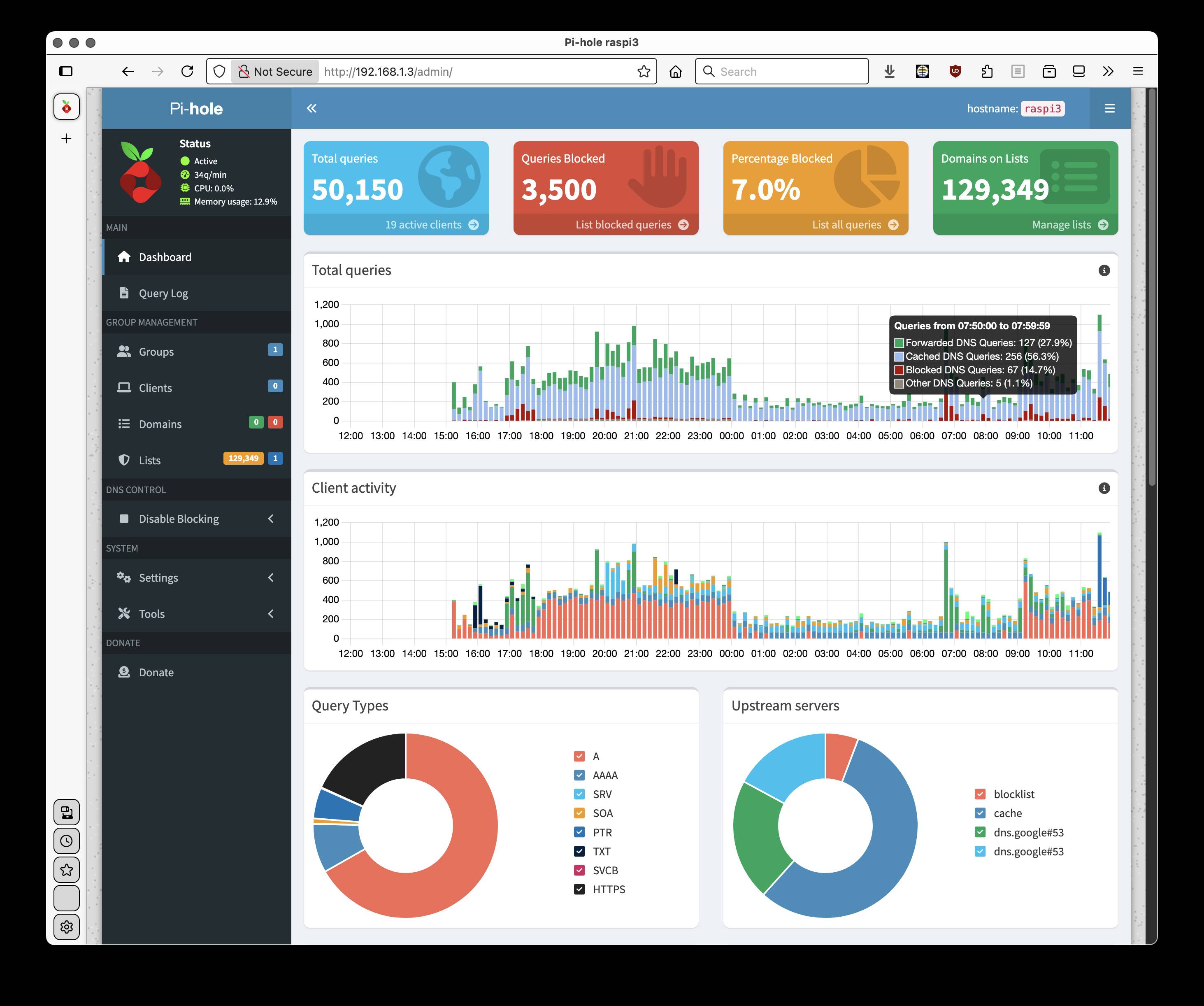Open the Lists page in sidebar

pyautogui.click(x=197, y=460)
